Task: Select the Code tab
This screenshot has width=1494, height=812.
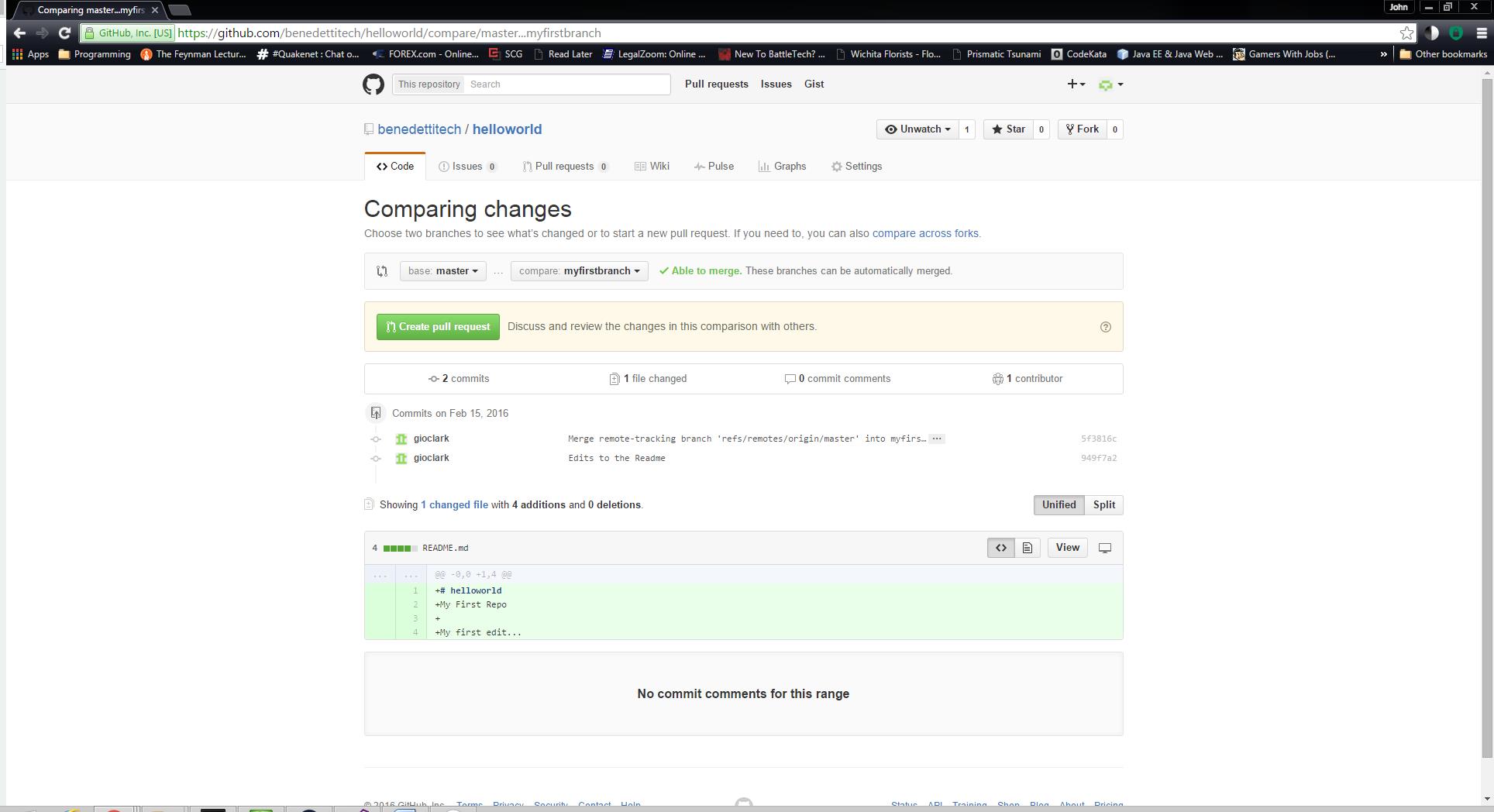Action: (395, 167)
